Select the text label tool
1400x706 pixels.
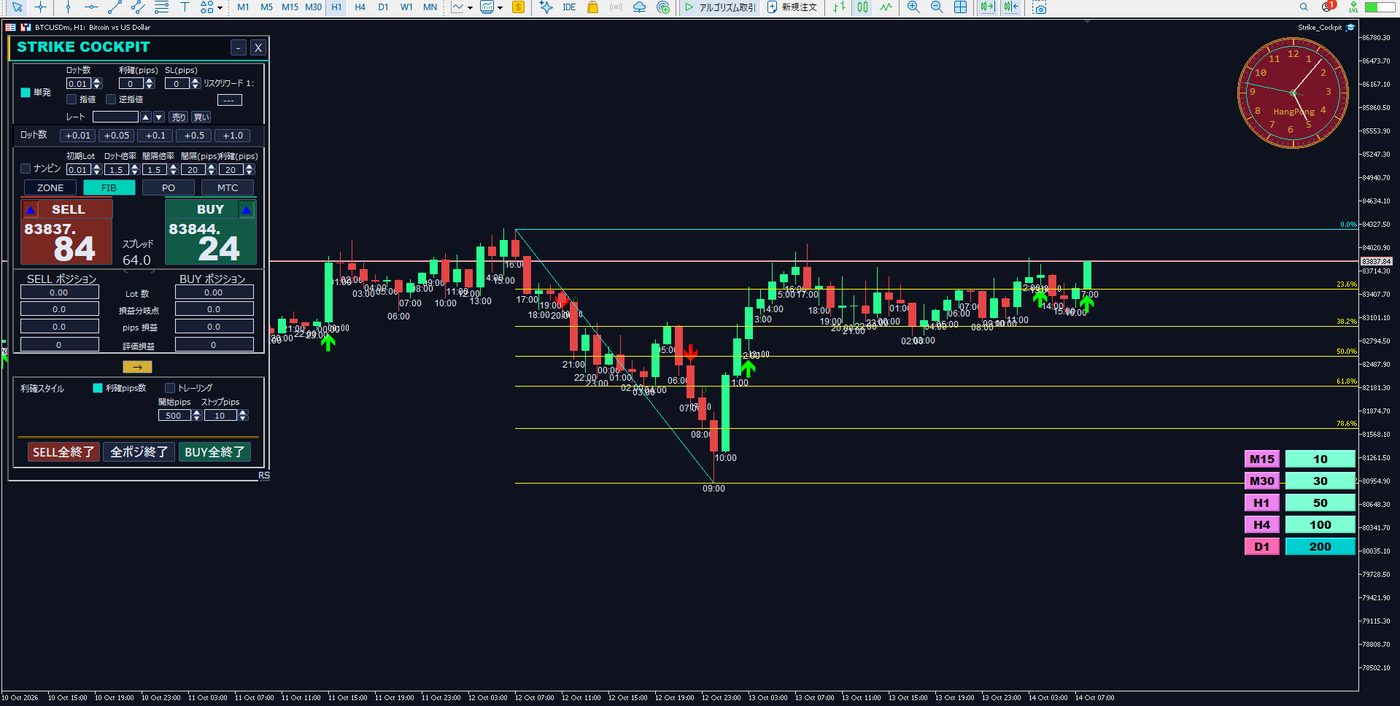(185, 7)
